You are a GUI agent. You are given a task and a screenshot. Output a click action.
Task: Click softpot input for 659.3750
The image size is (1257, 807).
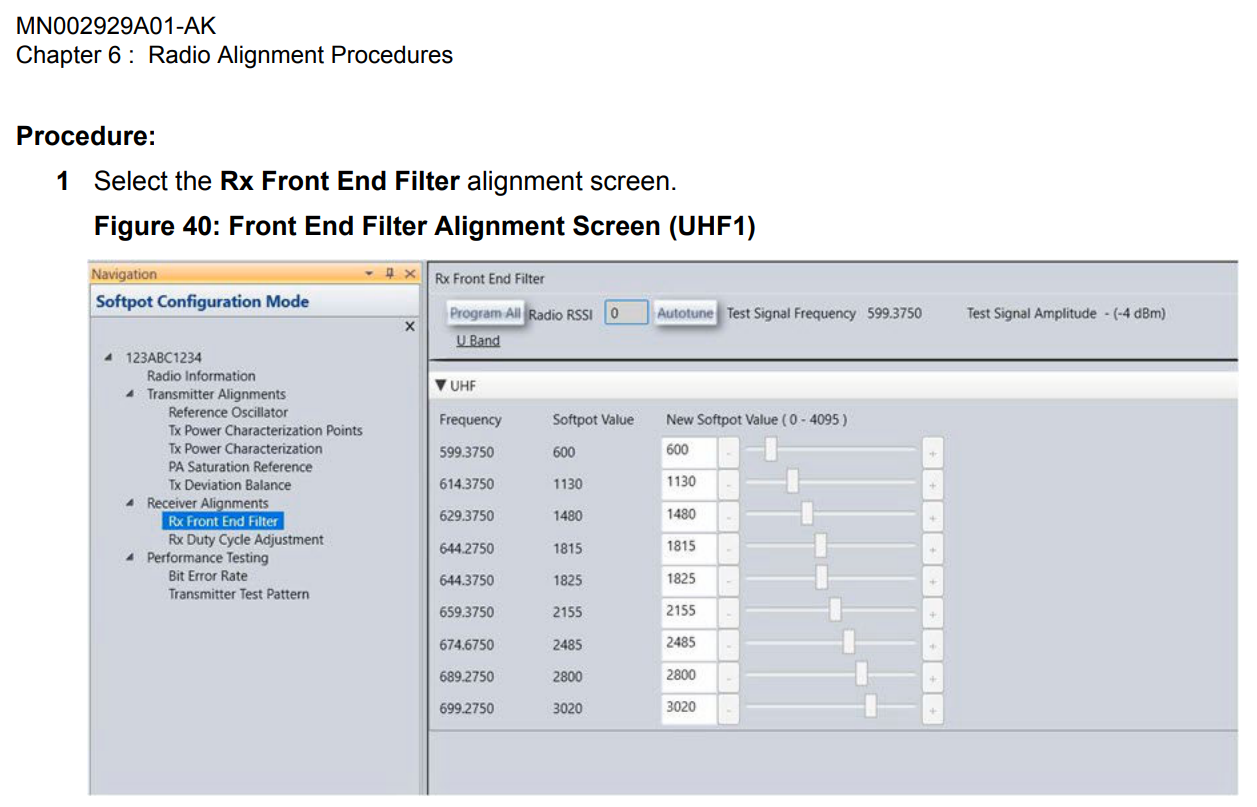tap(689, 611)
